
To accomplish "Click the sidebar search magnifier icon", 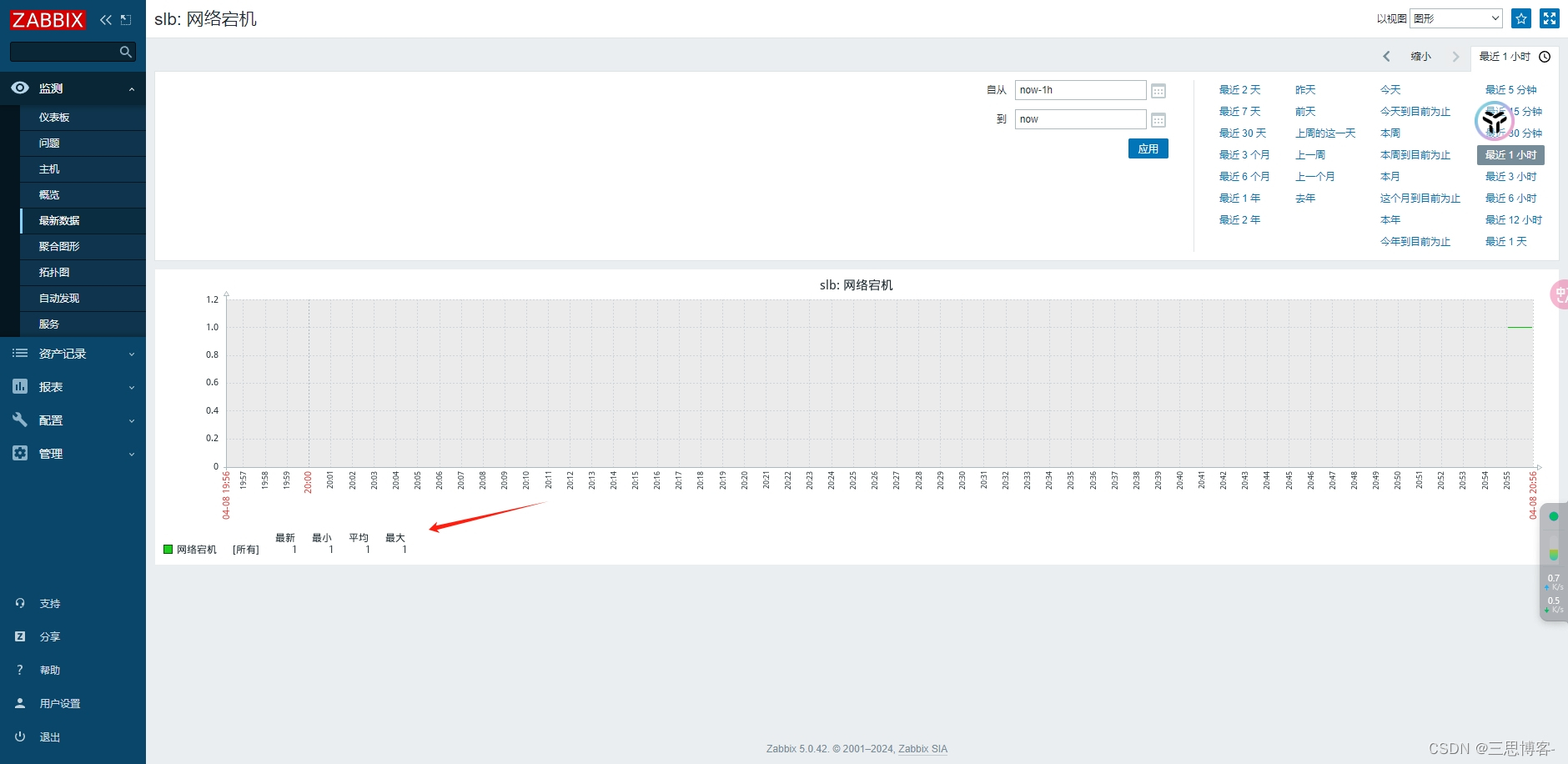I will pos(126,52).
